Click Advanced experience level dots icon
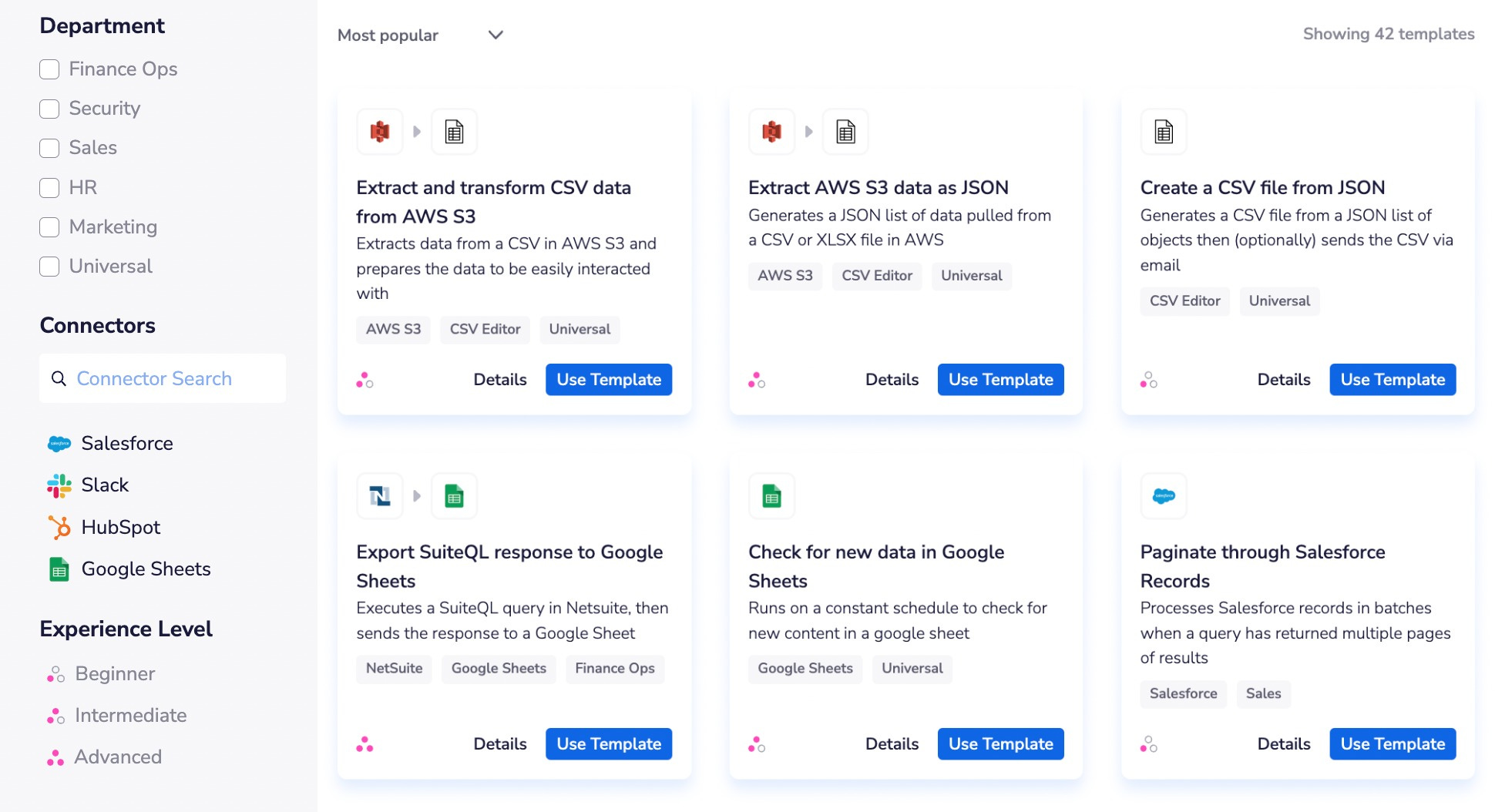The image size is (1495, 812). [x=55, y=758]
